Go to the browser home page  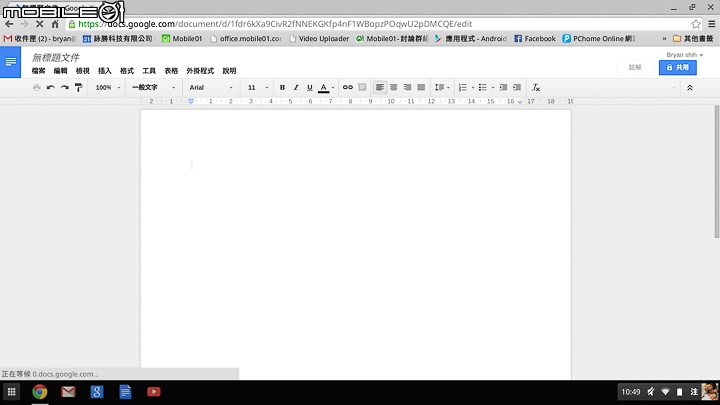pyautogui.click(x=55, y=24)
